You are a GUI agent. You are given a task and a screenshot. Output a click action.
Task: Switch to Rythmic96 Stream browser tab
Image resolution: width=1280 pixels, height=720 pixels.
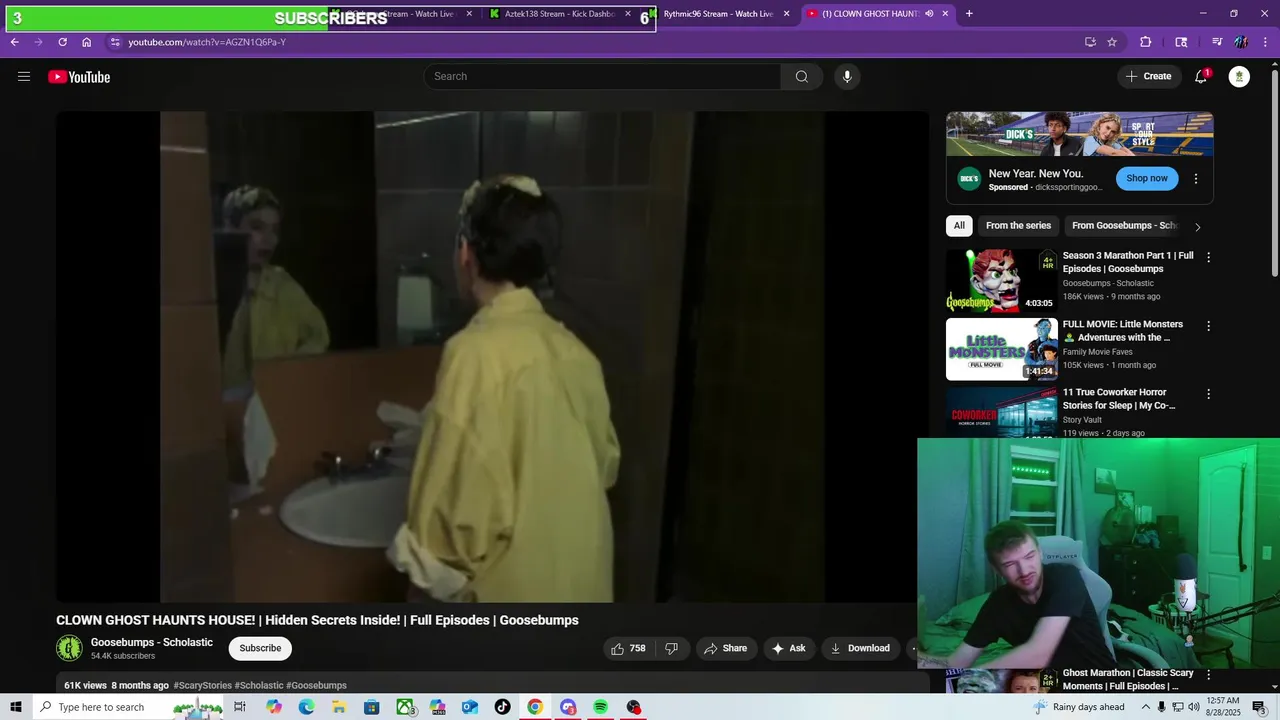pos(720,14)
